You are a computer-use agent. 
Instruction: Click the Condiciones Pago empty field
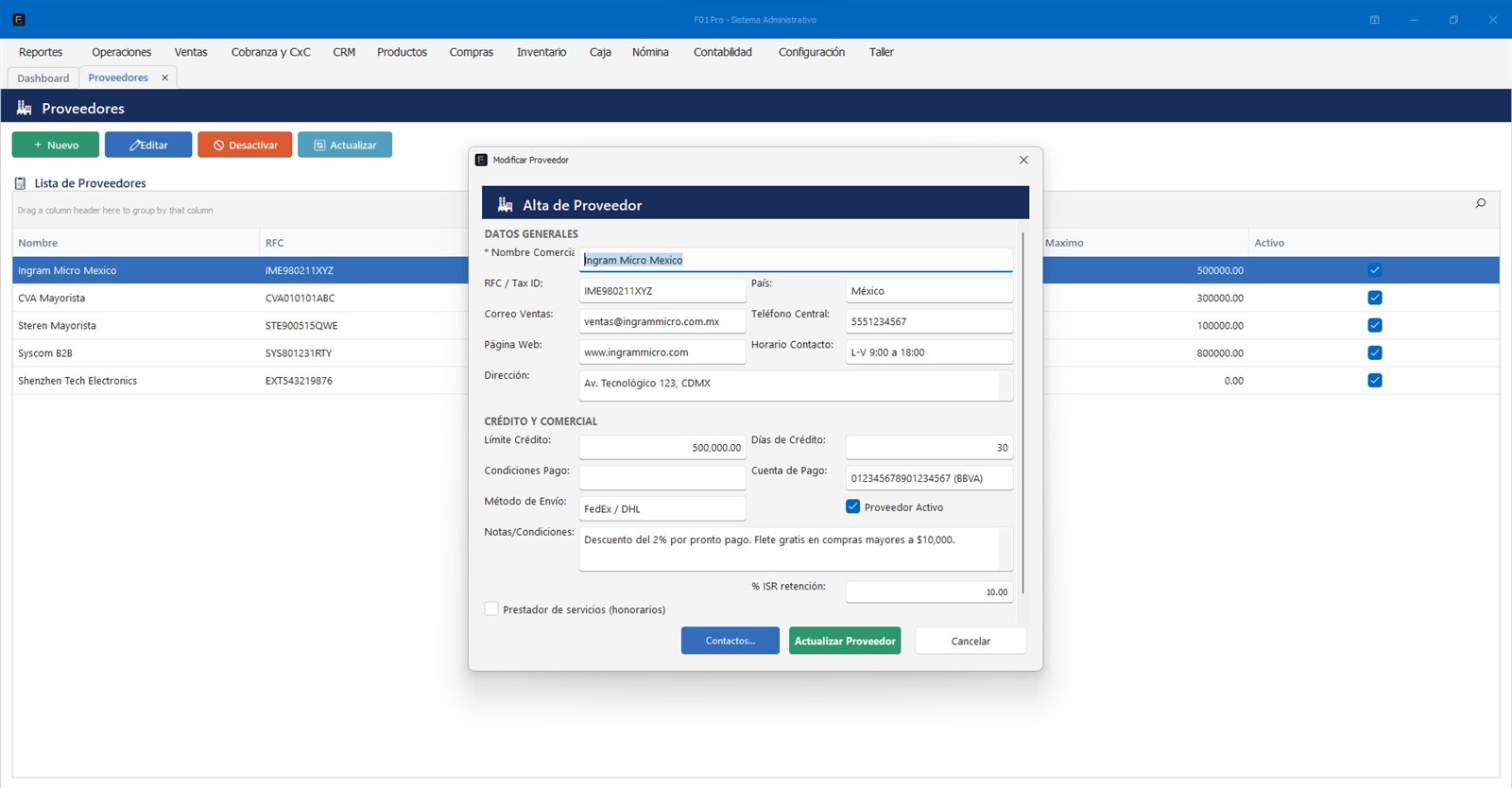662,478
